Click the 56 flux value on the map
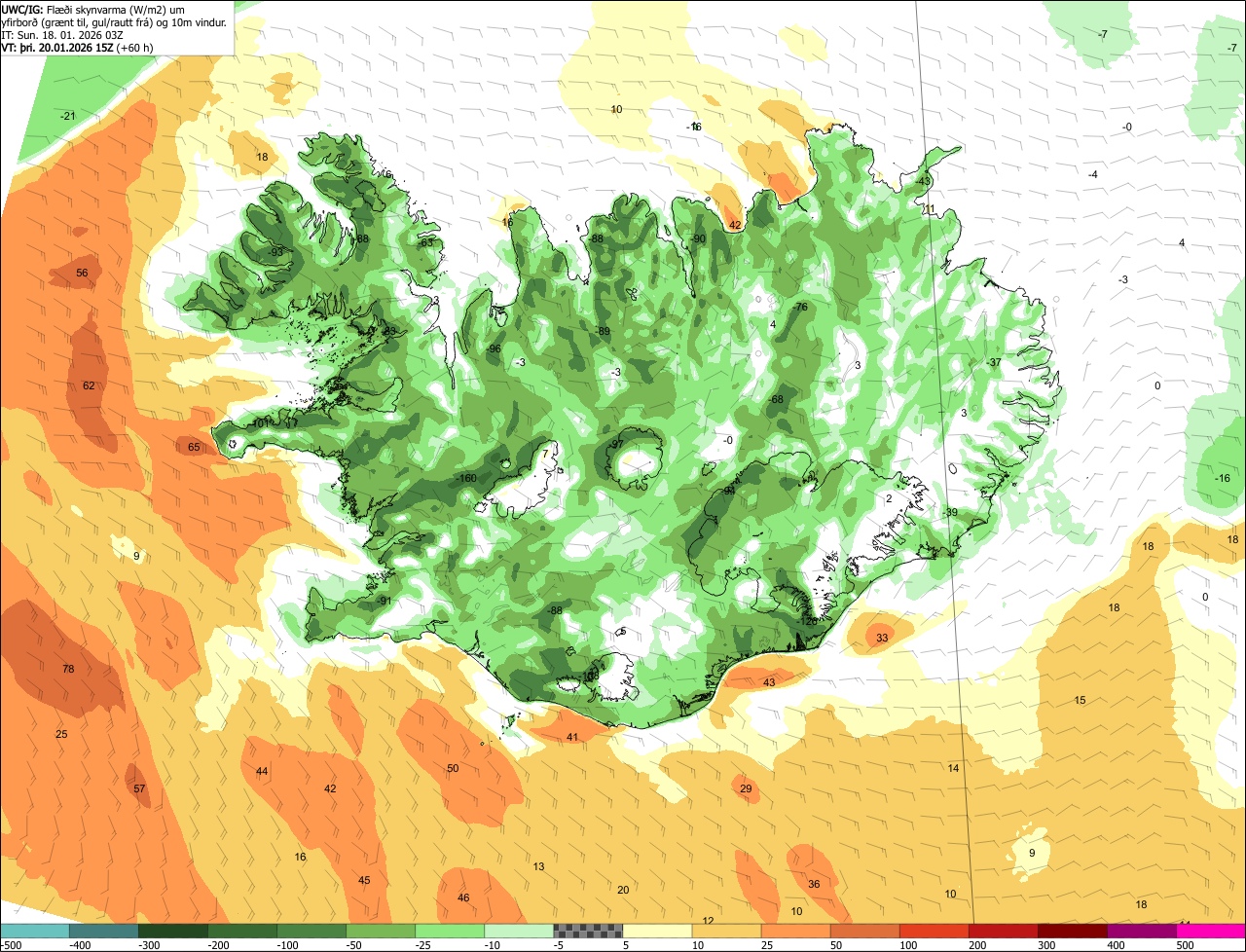Viewport: 1246px width, 952px height. [x=82, y=273]
